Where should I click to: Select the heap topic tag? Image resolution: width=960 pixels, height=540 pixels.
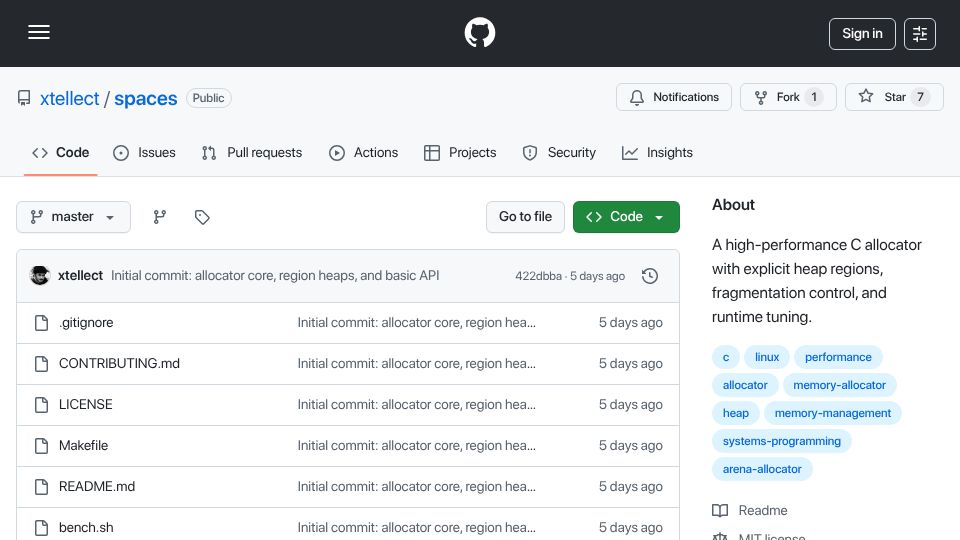[736, 413]
